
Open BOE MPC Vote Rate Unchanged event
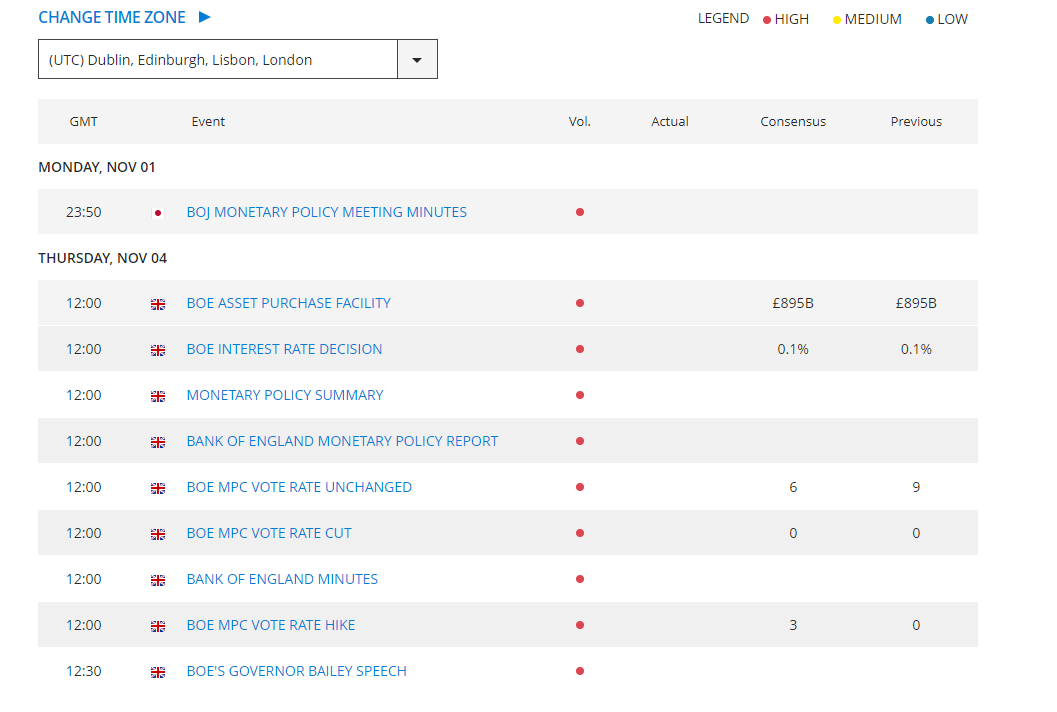tap(299, 487)
